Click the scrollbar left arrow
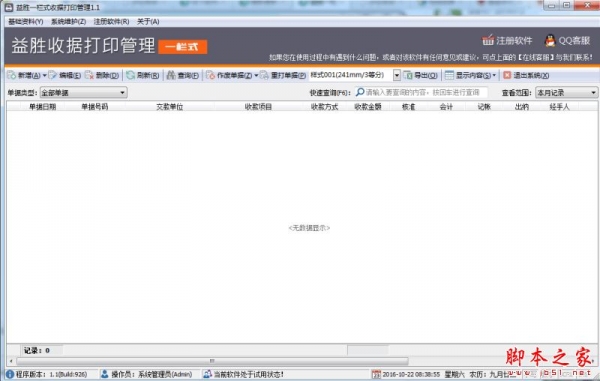Screen dimensions: 600x381 click(x=11, y=361)
